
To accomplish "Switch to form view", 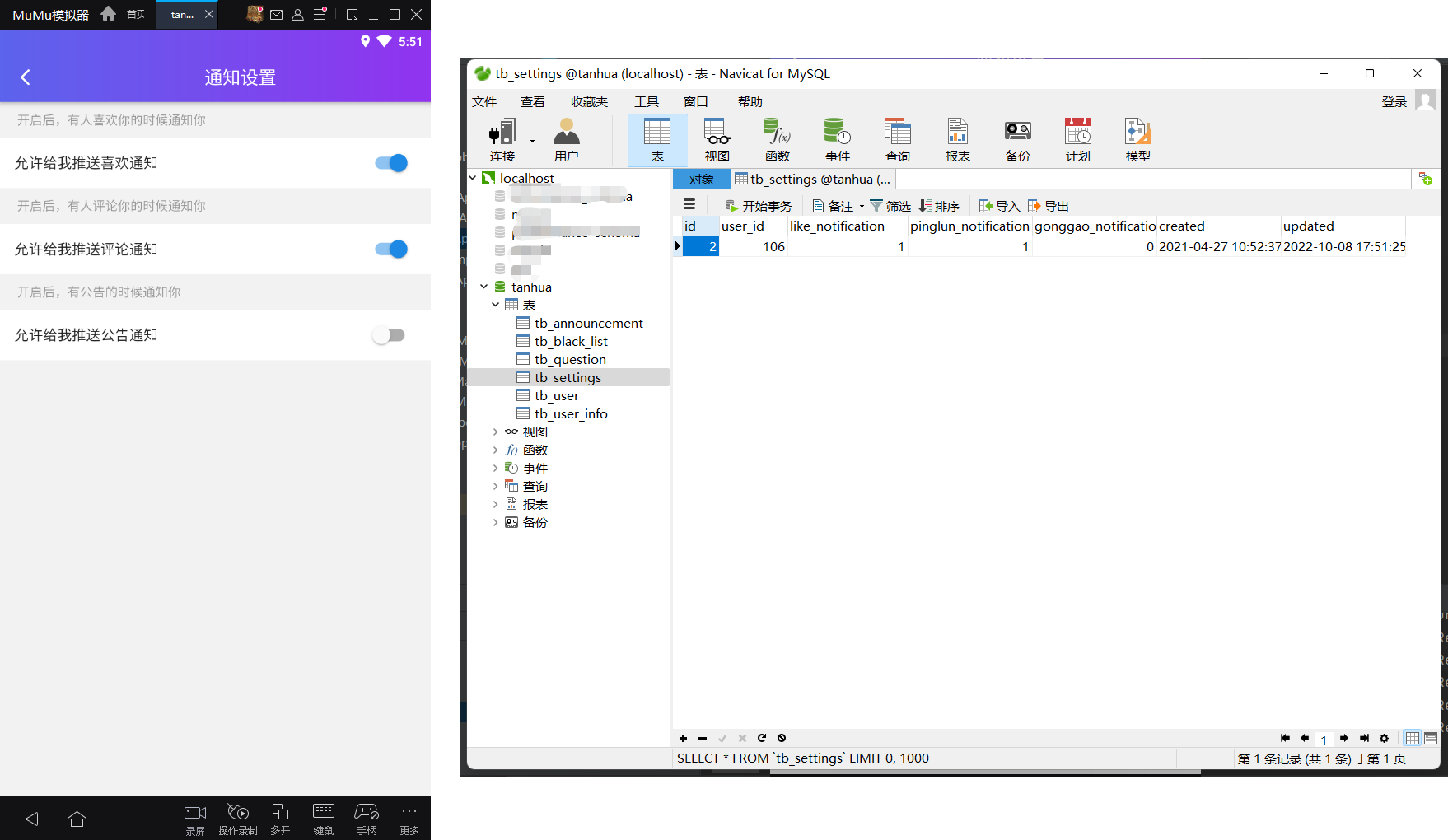I will click(x=1431, y=738).
